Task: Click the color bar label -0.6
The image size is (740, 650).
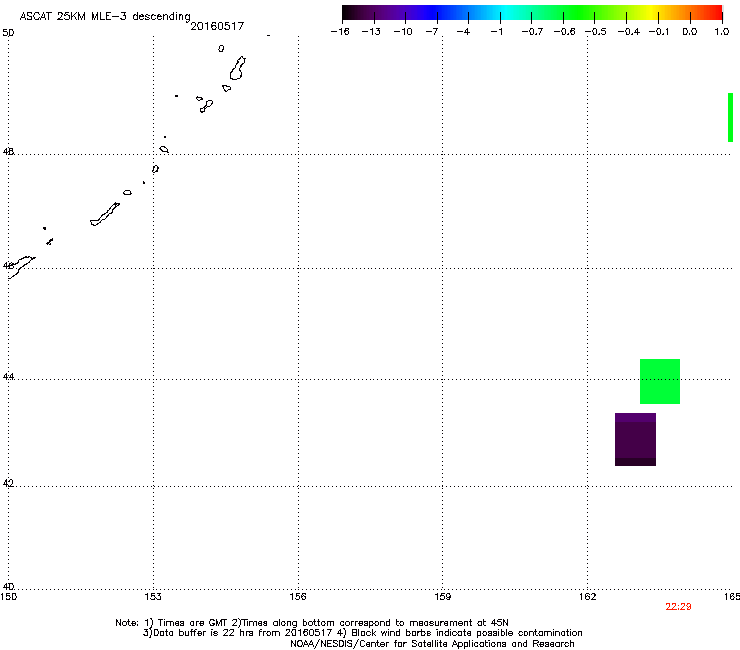Action: click(x=564, y=32)
